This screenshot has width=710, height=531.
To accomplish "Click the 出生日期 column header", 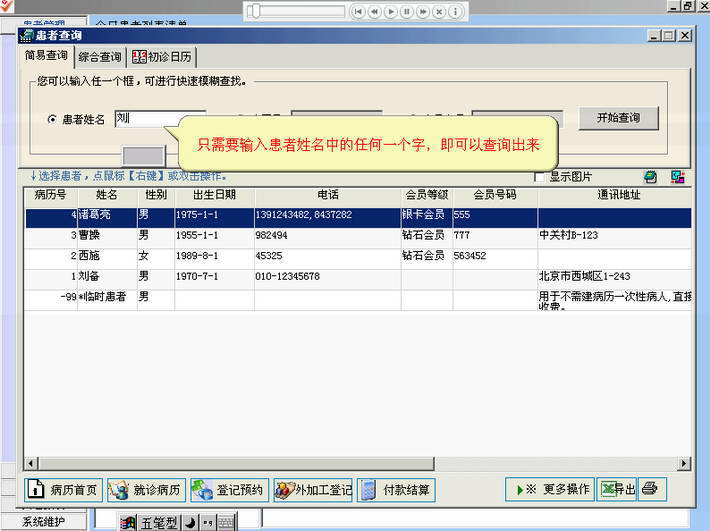I will point(214,195).
